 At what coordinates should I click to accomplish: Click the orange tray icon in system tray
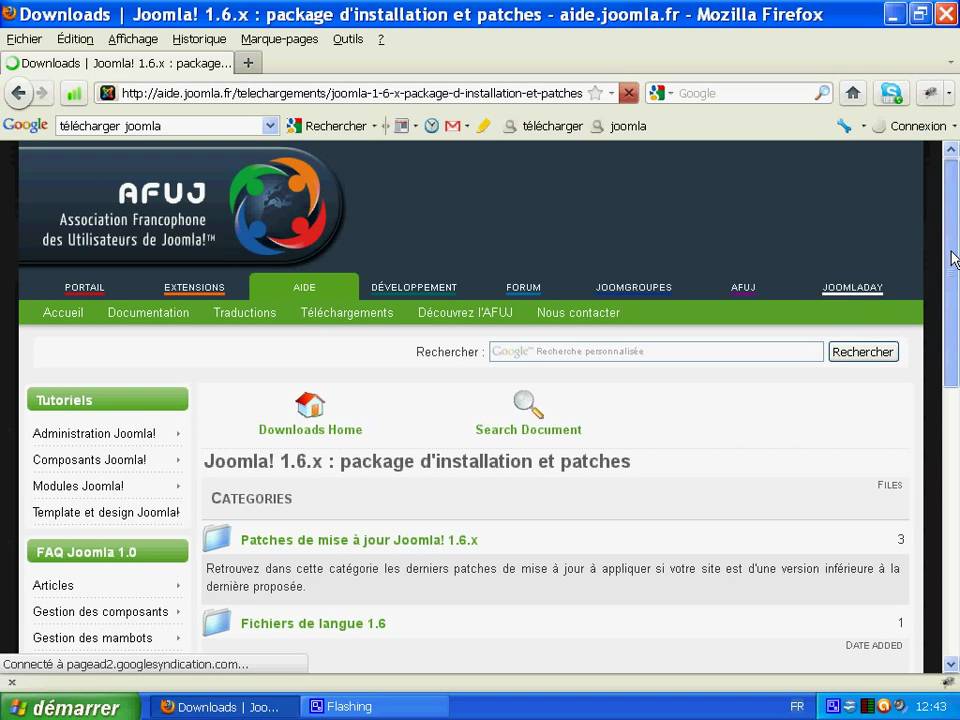tap(883, 706)
